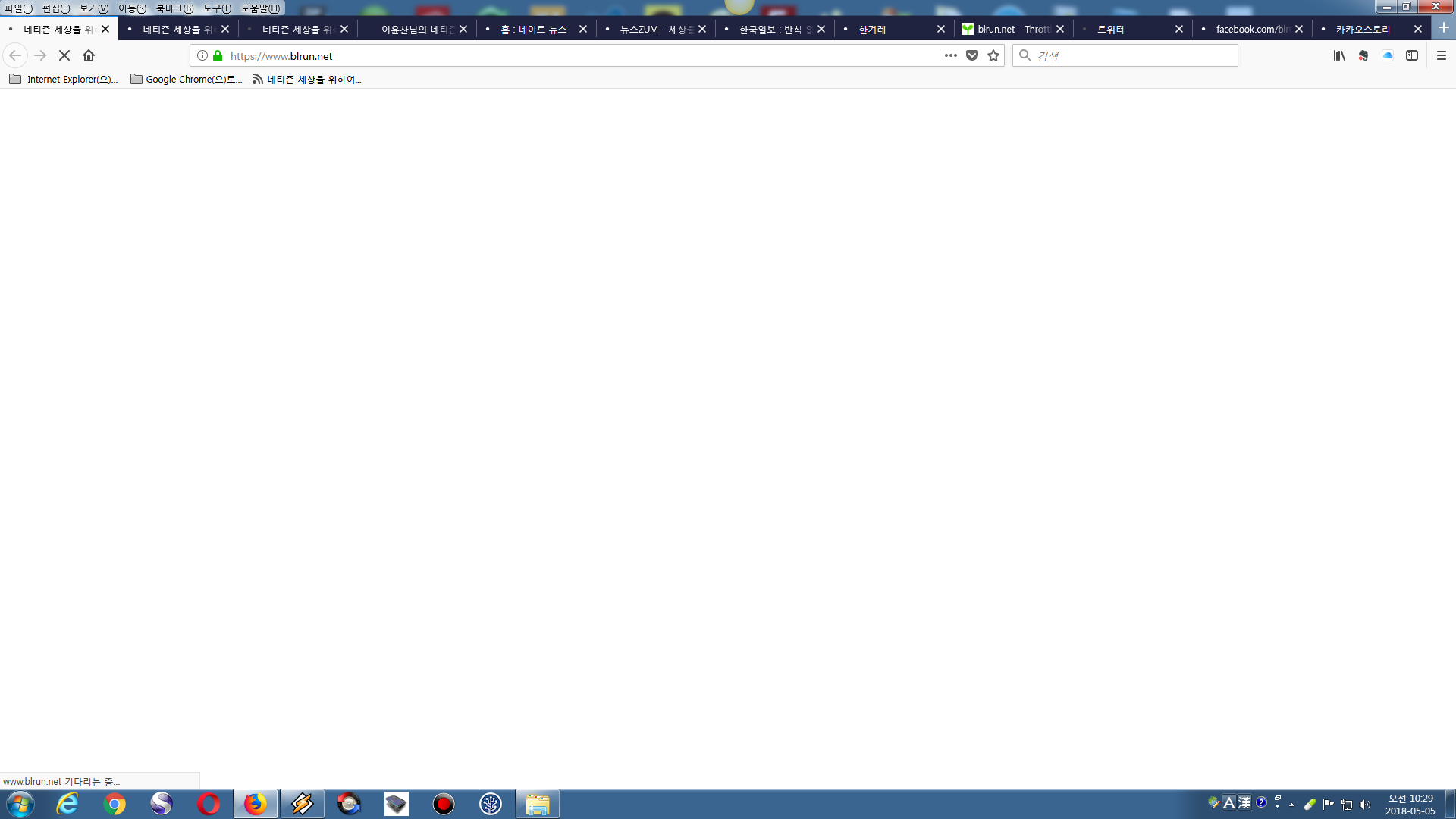
Task: Open the 도구(T) menu
Action: coord(217,8)
